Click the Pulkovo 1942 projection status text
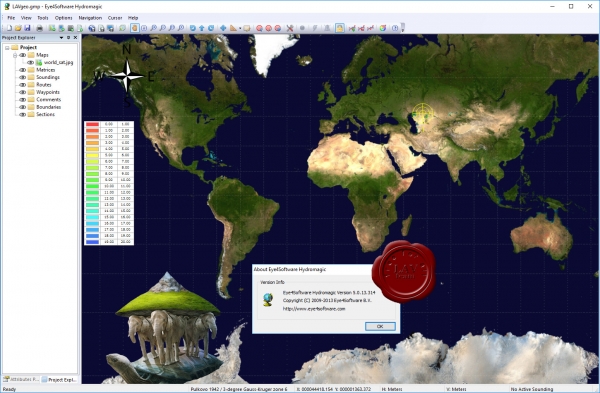The image size is (600, 393). [x=239, y=389]
